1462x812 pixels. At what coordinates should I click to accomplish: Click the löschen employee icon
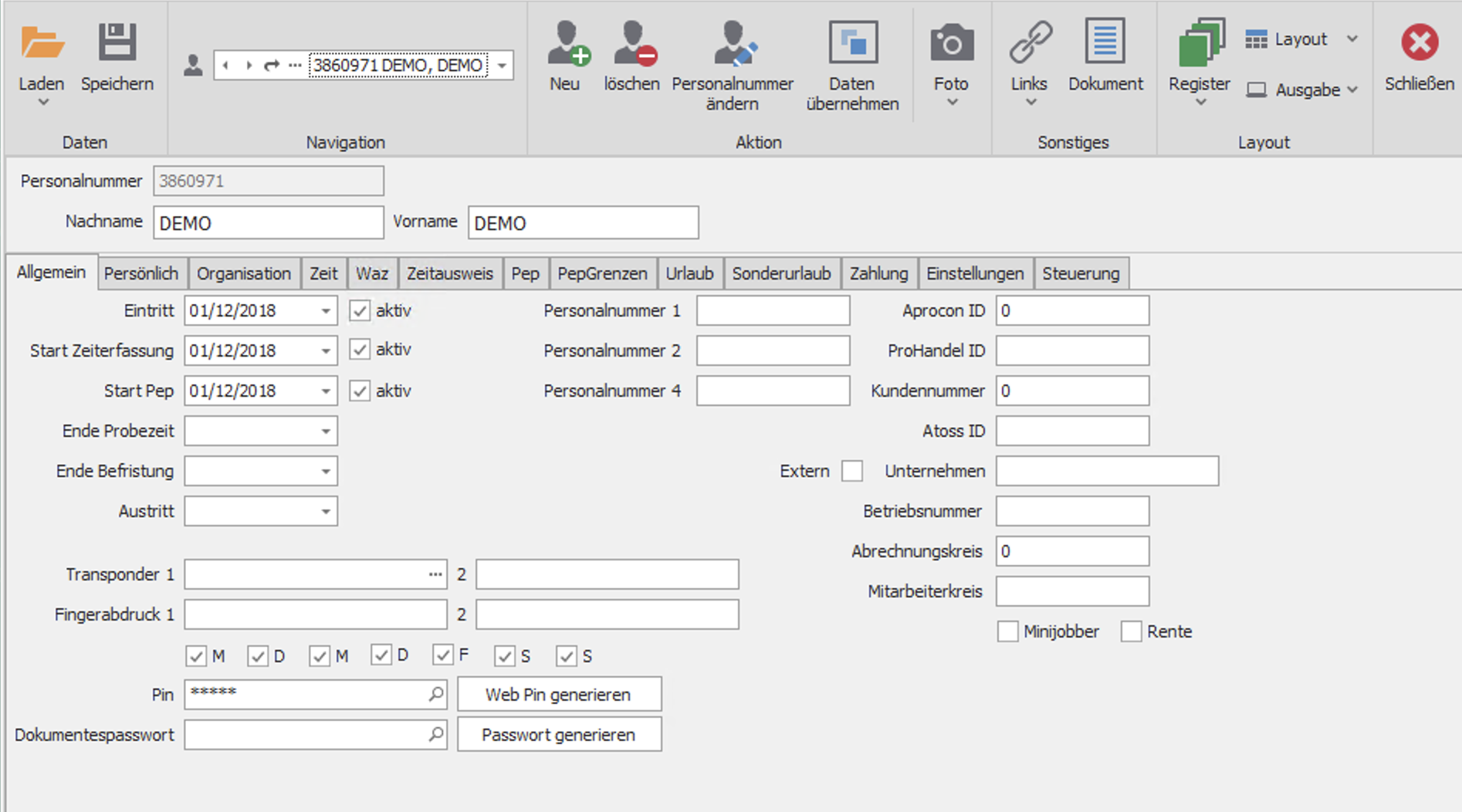coord(634,43)
